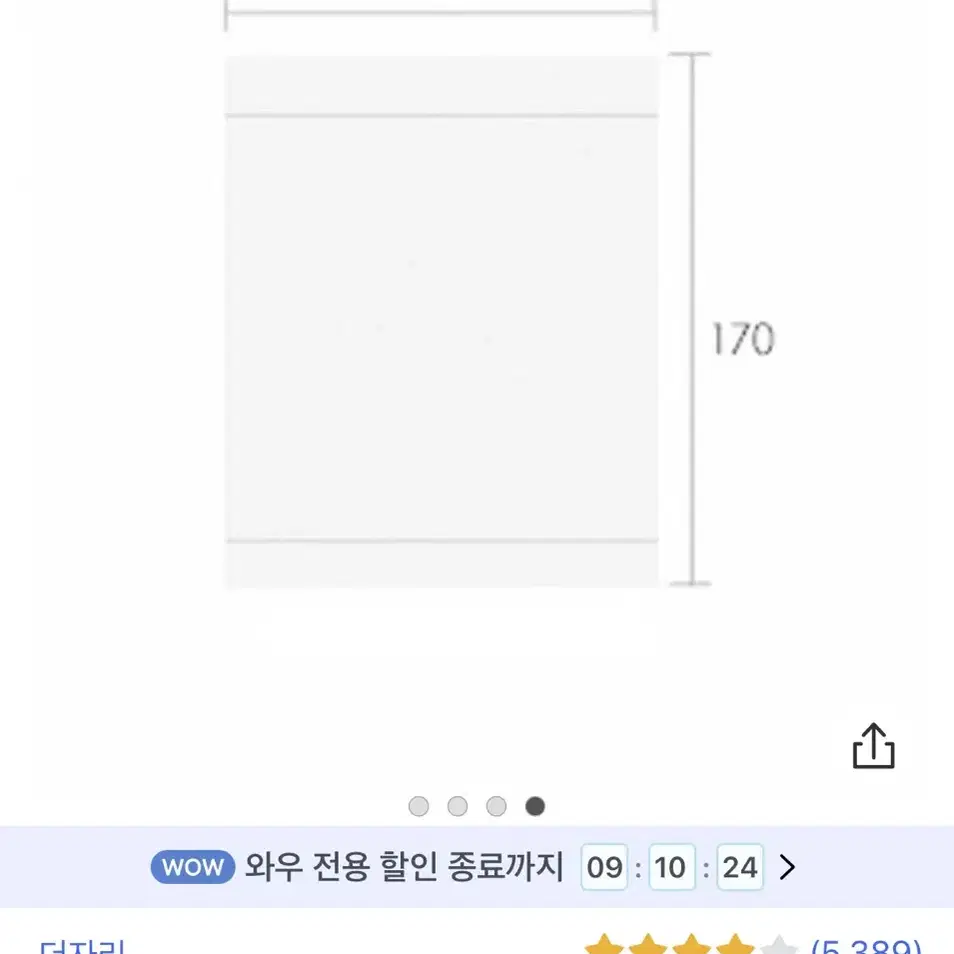Click the hours countdown box showing 09
The image size is (954, 954).
(x=604, y=867)
